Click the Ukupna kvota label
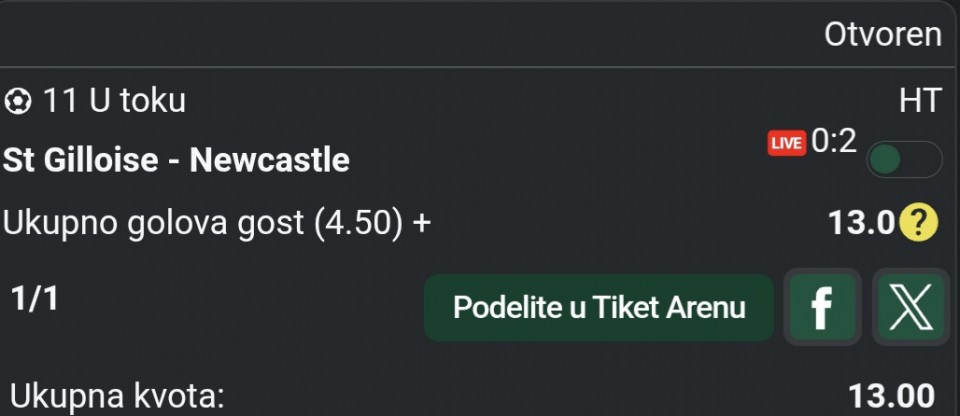 pos(117,395)
